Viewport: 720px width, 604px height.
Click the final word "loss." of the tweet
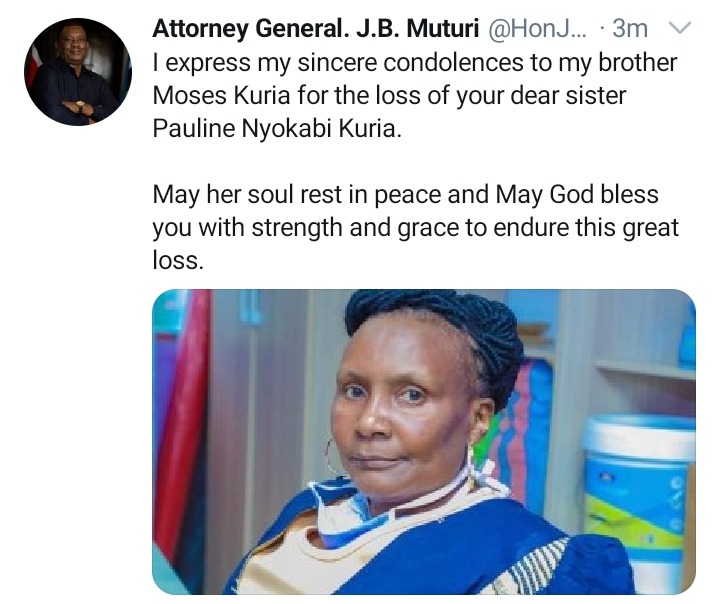(x=178, y=260)
